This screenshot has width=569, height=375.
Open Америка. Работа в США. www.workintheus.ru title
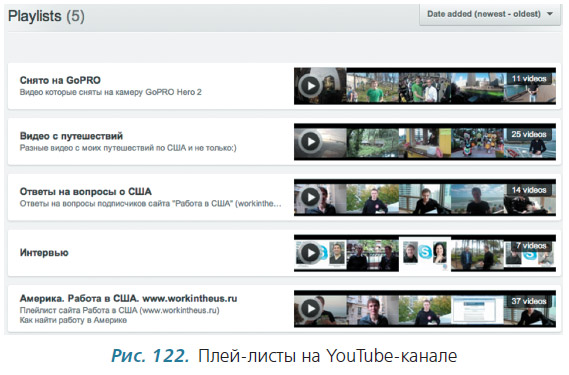(x=128, y=298)
